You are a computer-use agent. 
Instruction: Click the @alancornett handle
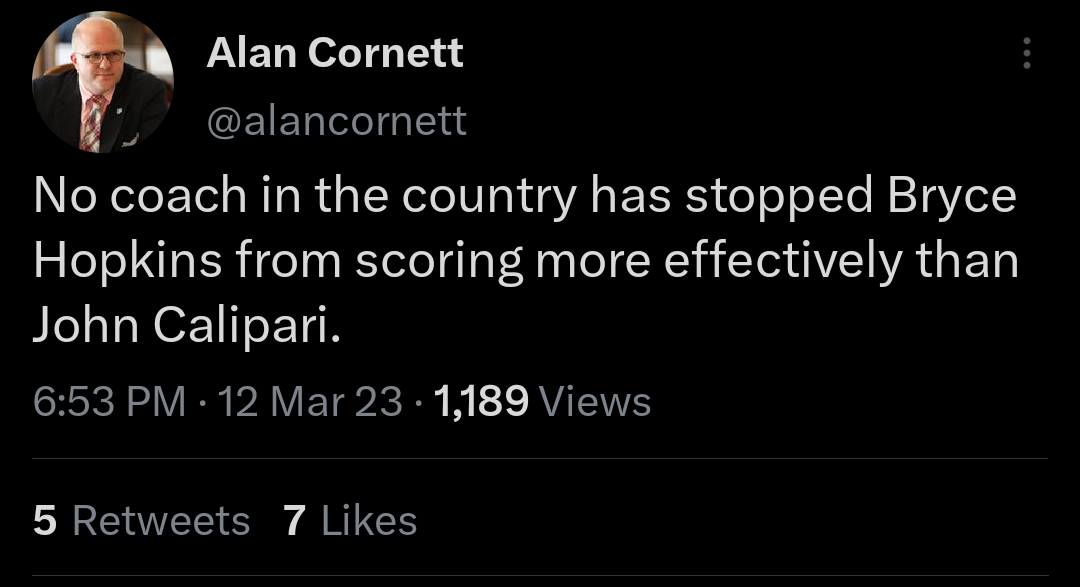pyautogui.click(x=336, y=121)
